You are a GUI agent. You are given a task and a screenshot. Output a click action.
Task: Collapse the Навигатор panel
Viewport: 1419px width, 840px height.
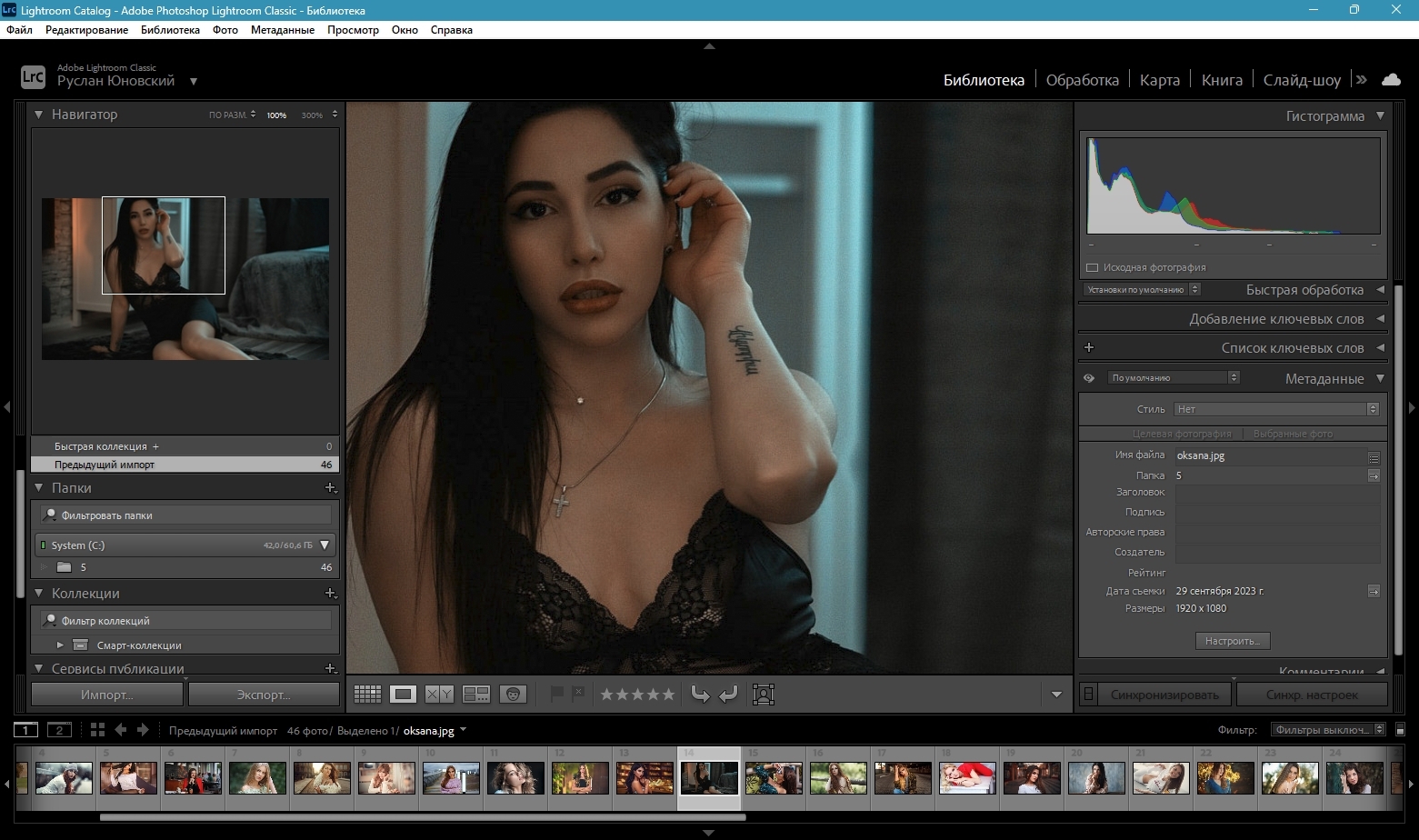tap(39, 115)
